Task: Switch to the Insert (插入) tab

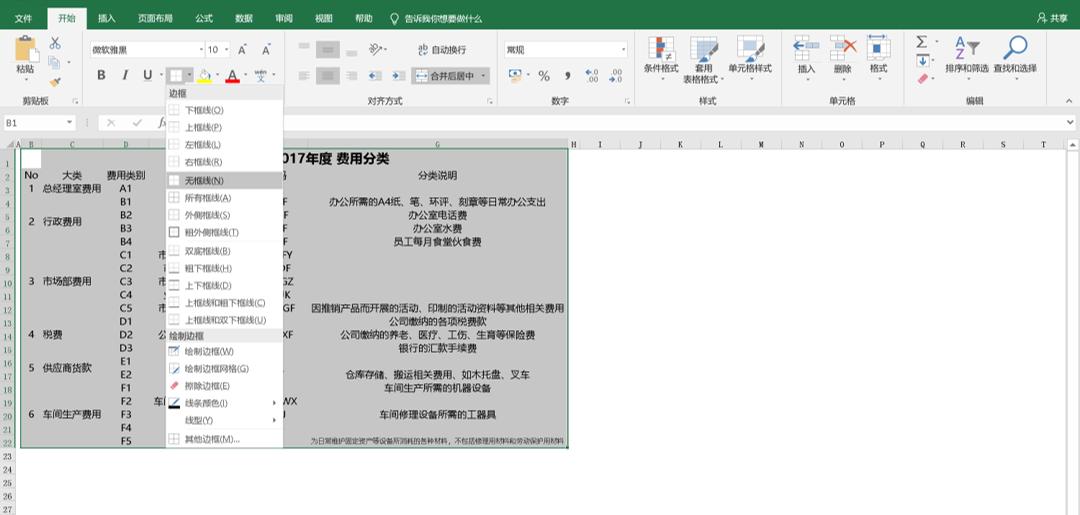Action: click(107, 19)
